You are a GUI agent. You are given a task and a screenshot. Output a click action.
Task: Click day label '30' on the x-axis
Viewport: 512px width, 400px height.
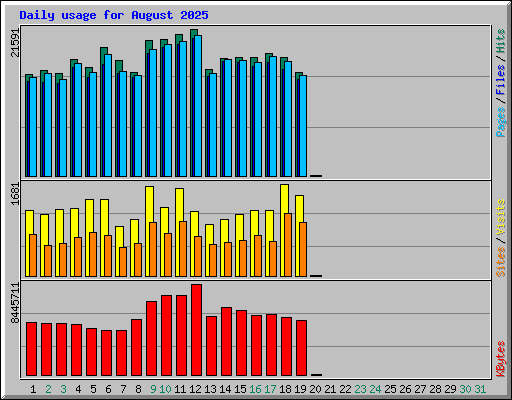(465, 389)
